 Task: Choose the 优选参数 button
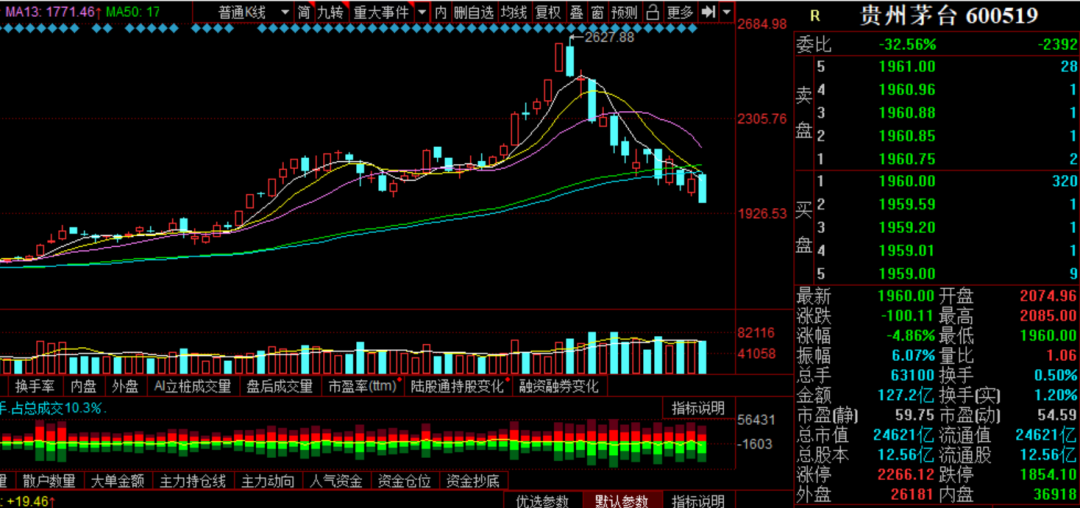[x=543, y=500]
